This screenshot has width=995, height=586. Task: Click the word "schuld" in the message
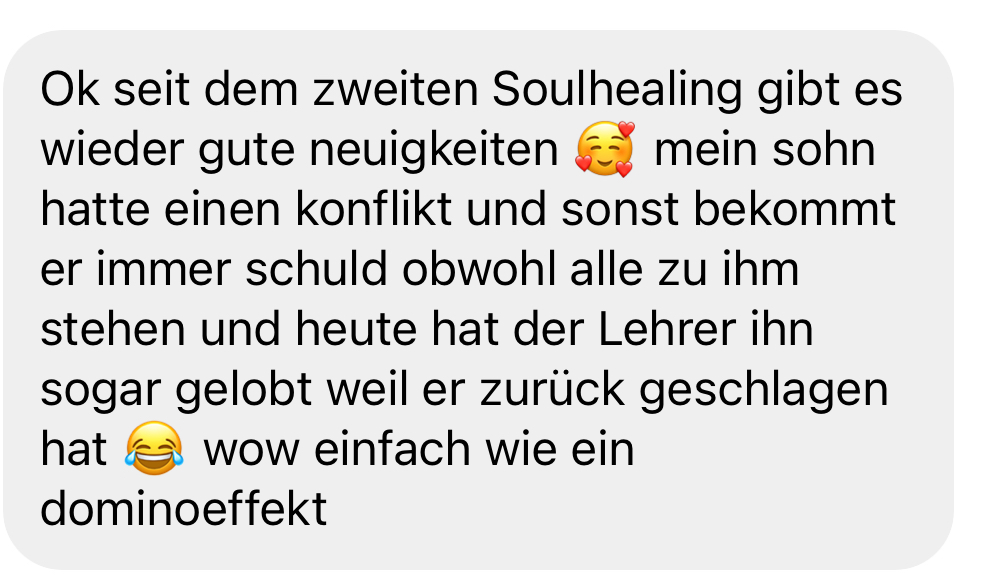click(x=316, y=270)
